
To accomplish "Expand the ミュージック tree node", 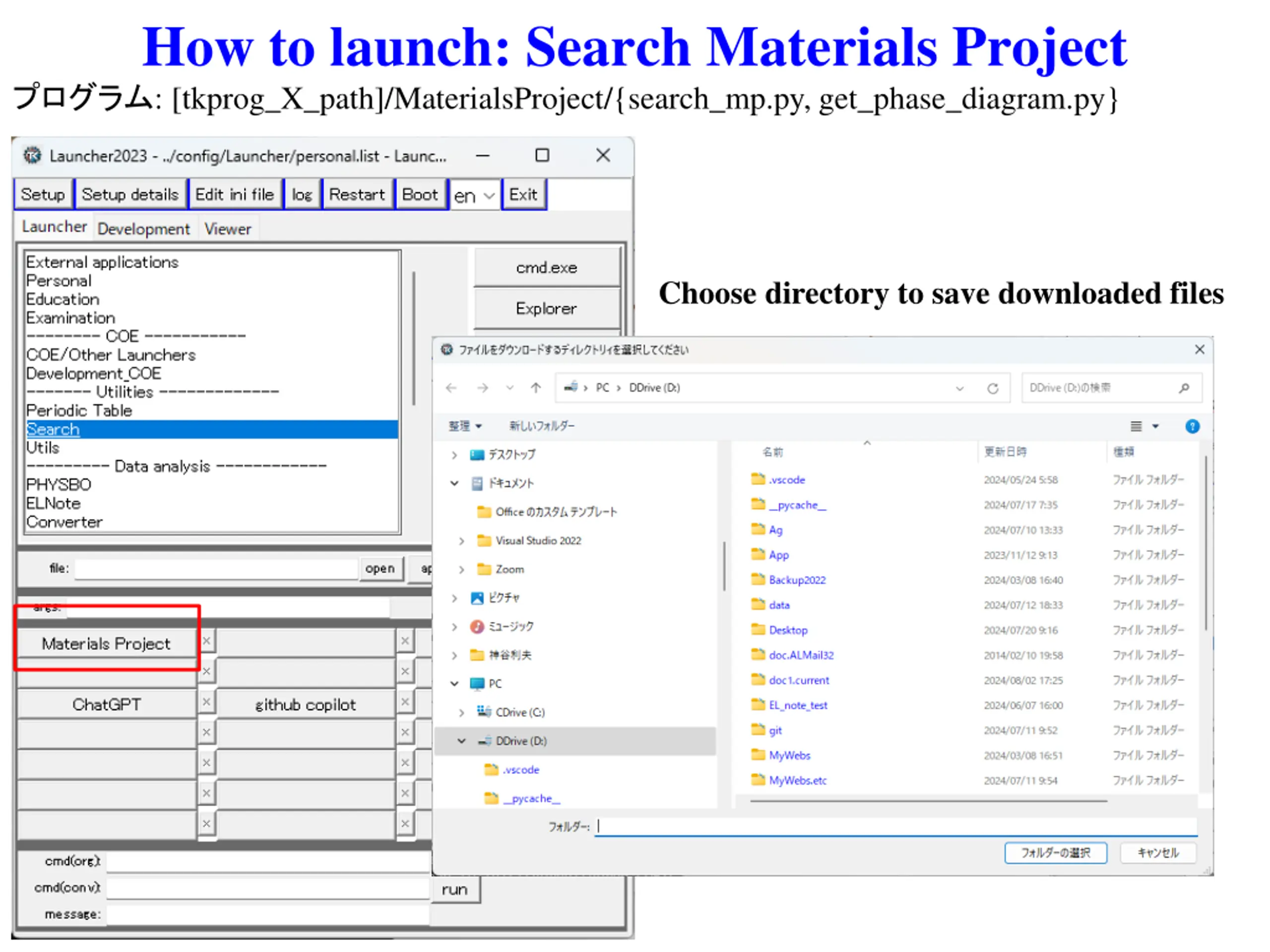I will click(x=454, y=627).
